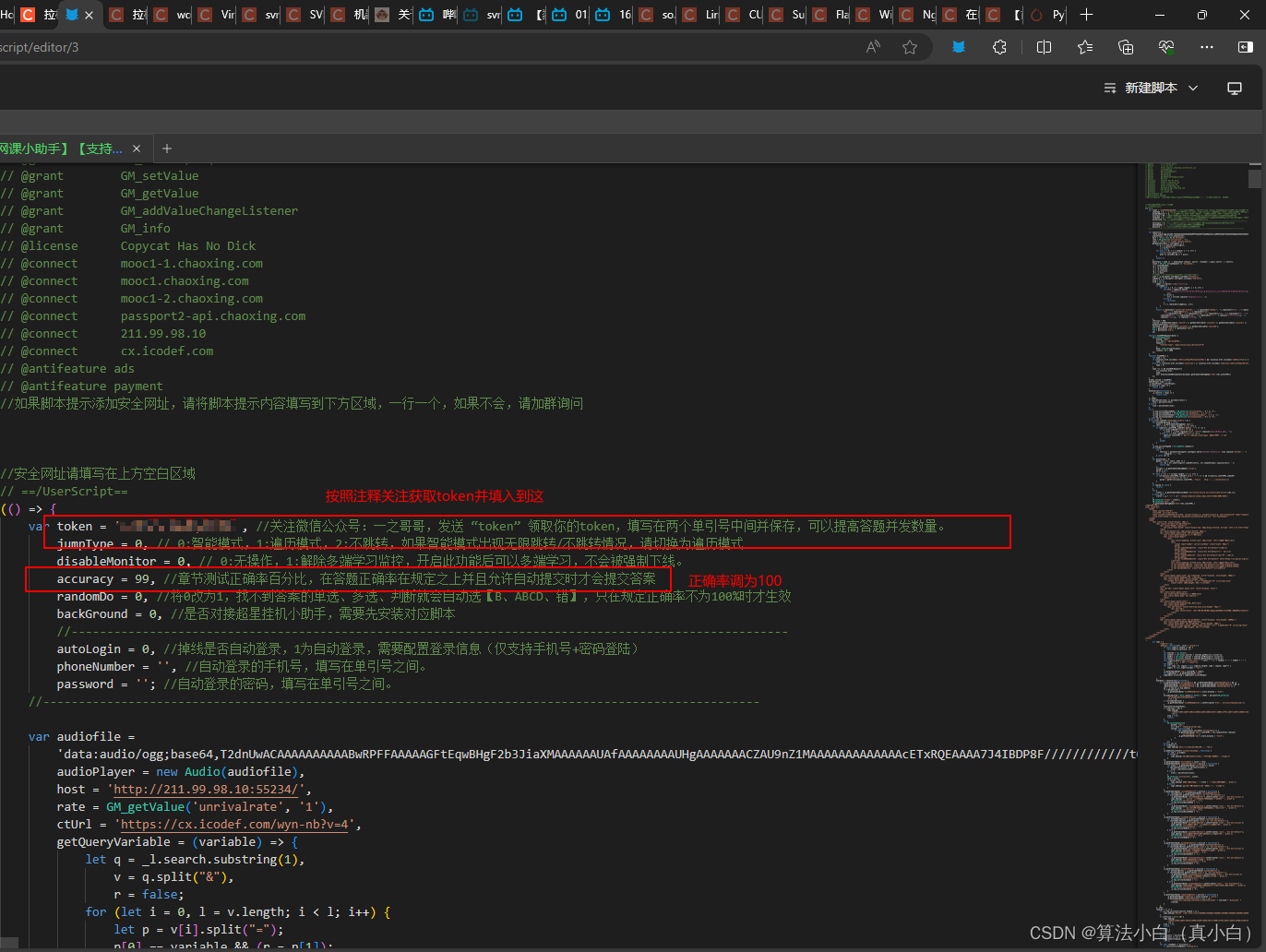Click the monitor icon in the ScriptCat header
Viewport: 1266px width, 952px height.
tap(1235, 88)
